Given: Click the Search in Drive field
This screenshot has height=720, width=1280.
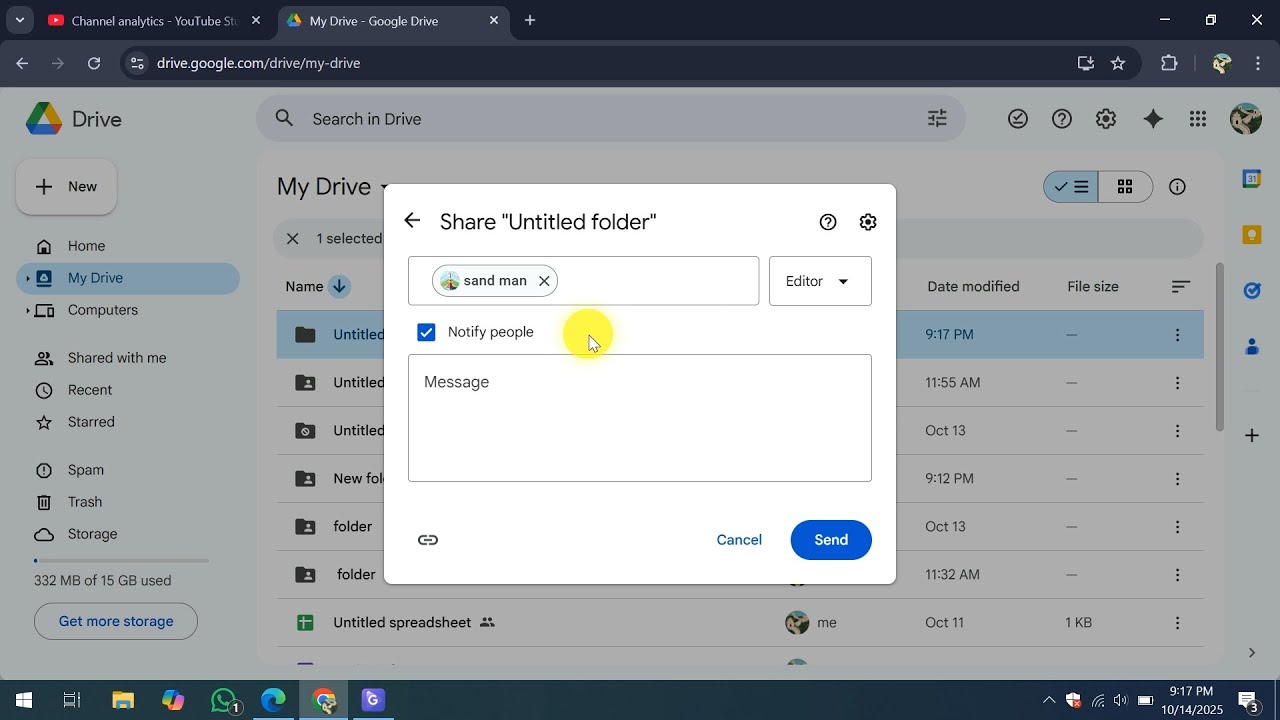Looking at the screenshot, I should (x=610, y=119).
